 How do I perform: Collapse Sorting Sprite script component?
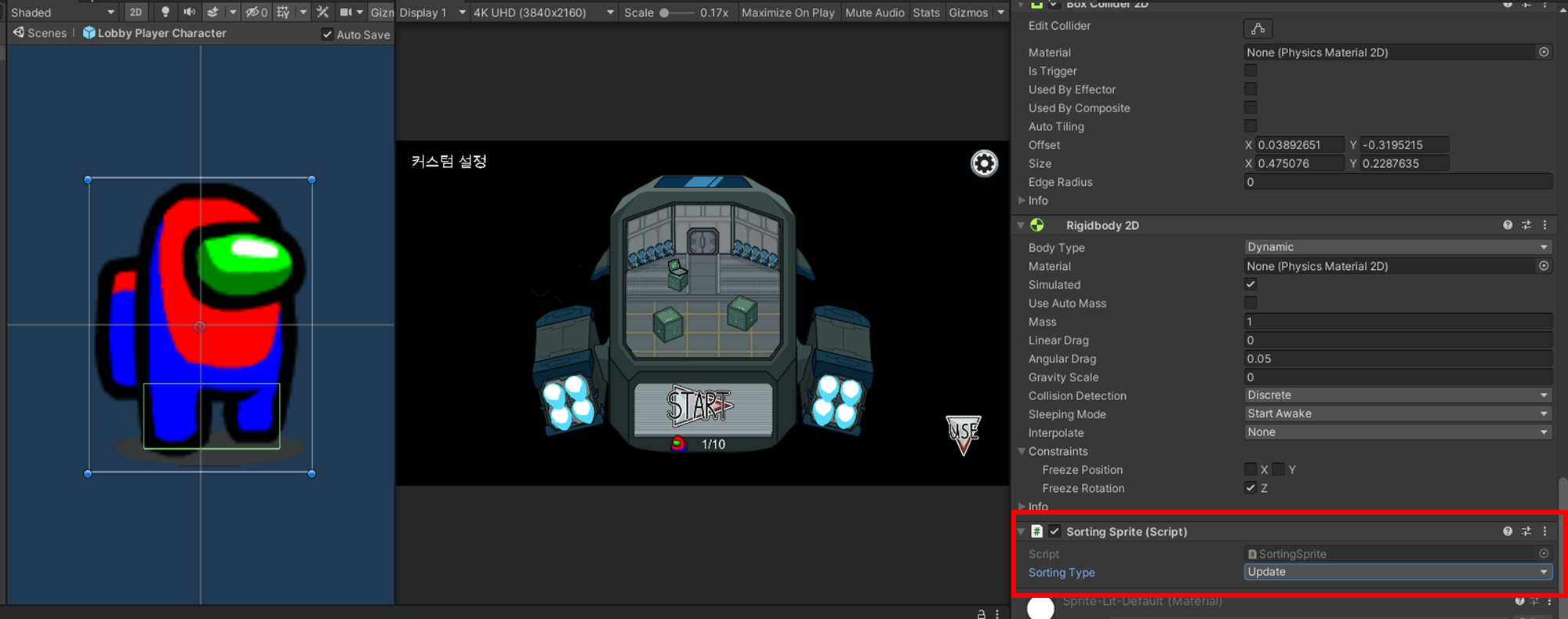tap(1021, 531)
